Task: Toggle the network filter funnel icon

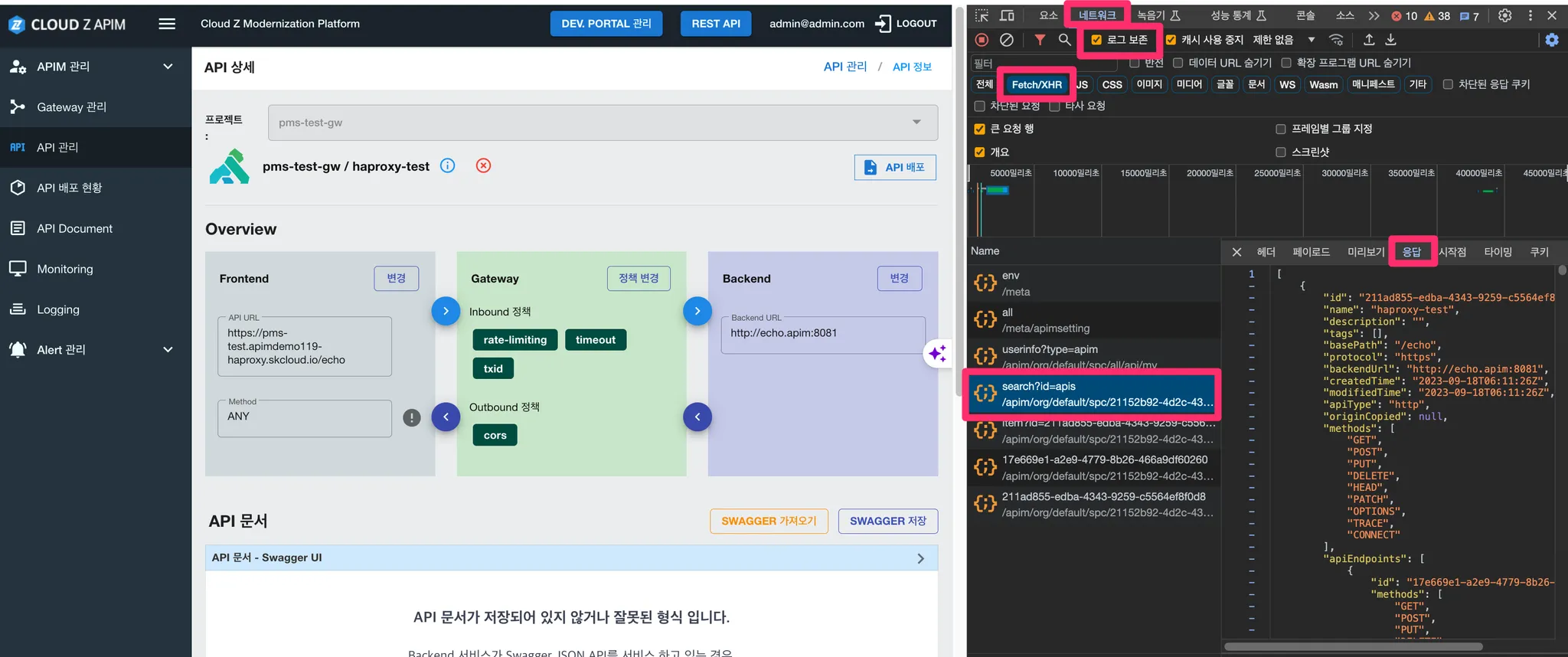Action: [1040, 40]
